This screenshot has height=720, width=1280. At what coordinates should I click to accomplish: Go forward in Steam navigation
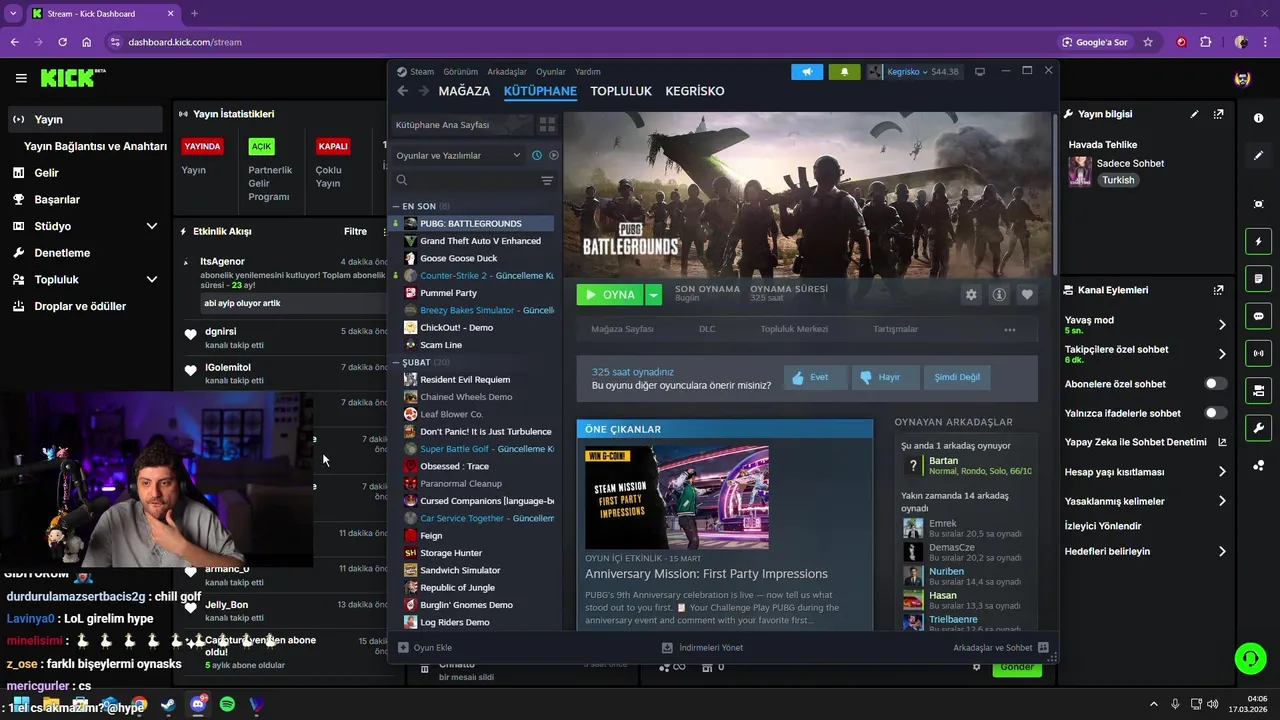click(x=424, y=91)
